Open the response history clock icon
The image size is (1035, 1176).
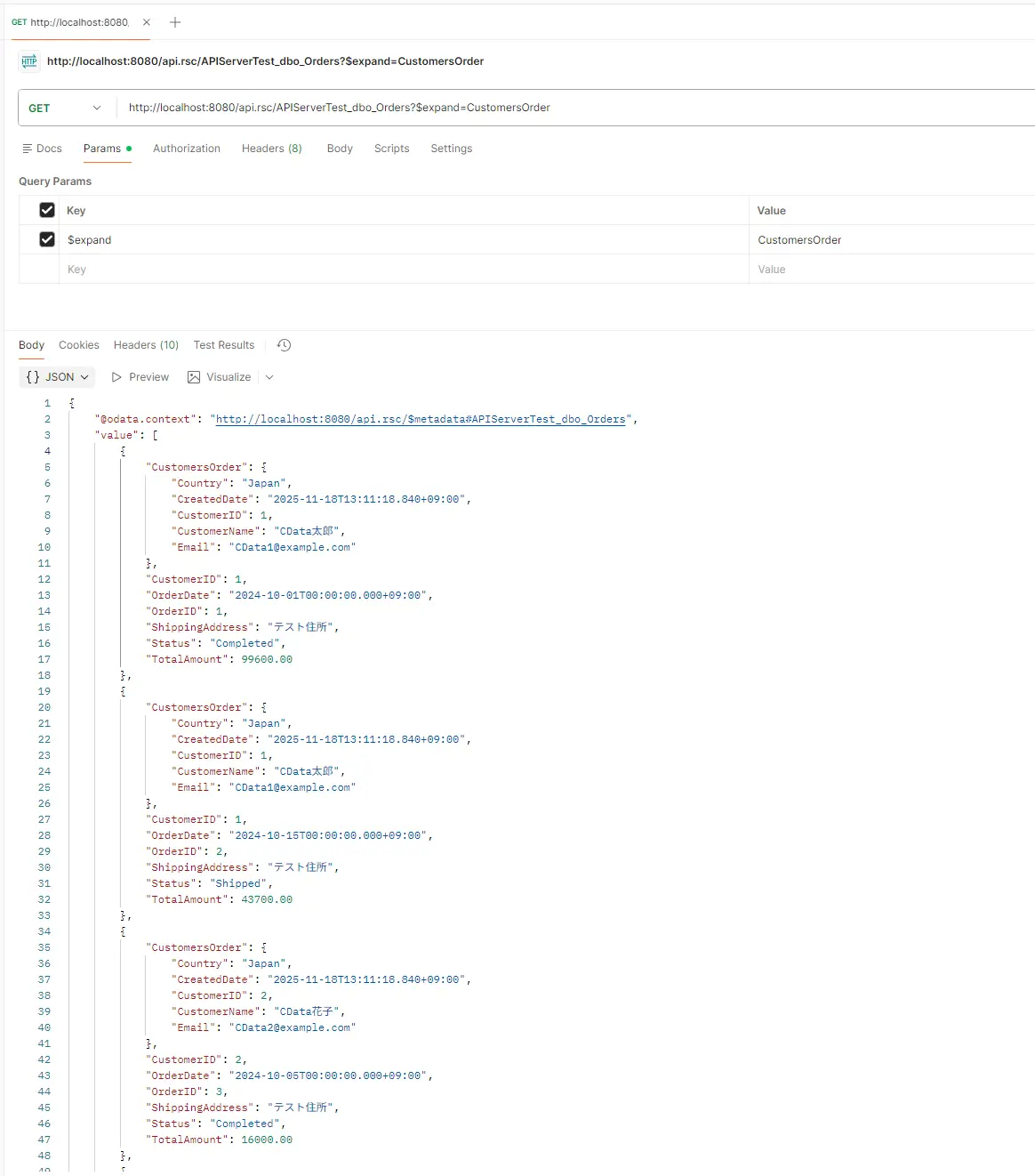click(285, 345)
